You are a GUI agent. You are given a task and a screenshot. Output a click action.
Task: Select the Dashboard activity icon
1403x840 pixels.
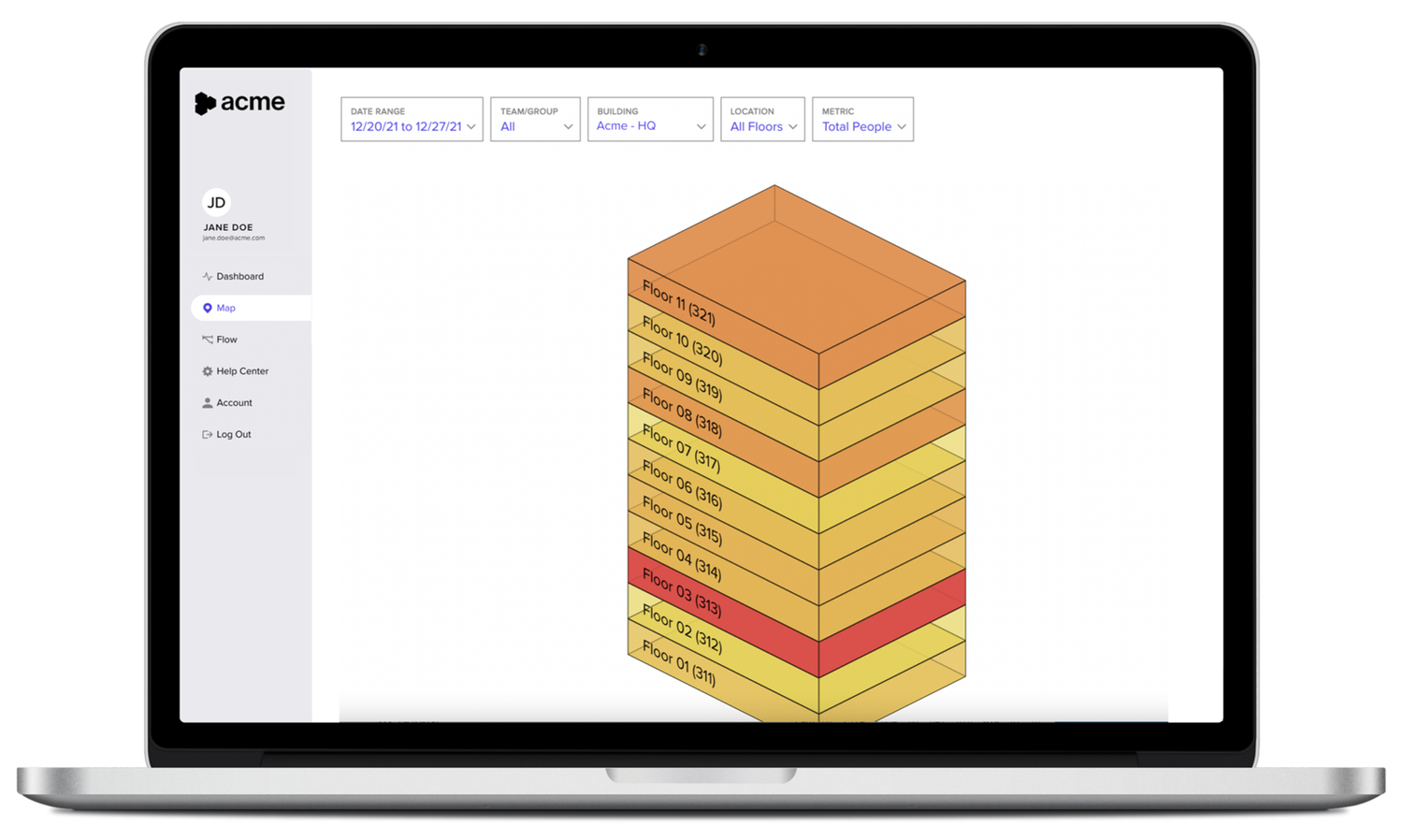(x=207, y=276)
